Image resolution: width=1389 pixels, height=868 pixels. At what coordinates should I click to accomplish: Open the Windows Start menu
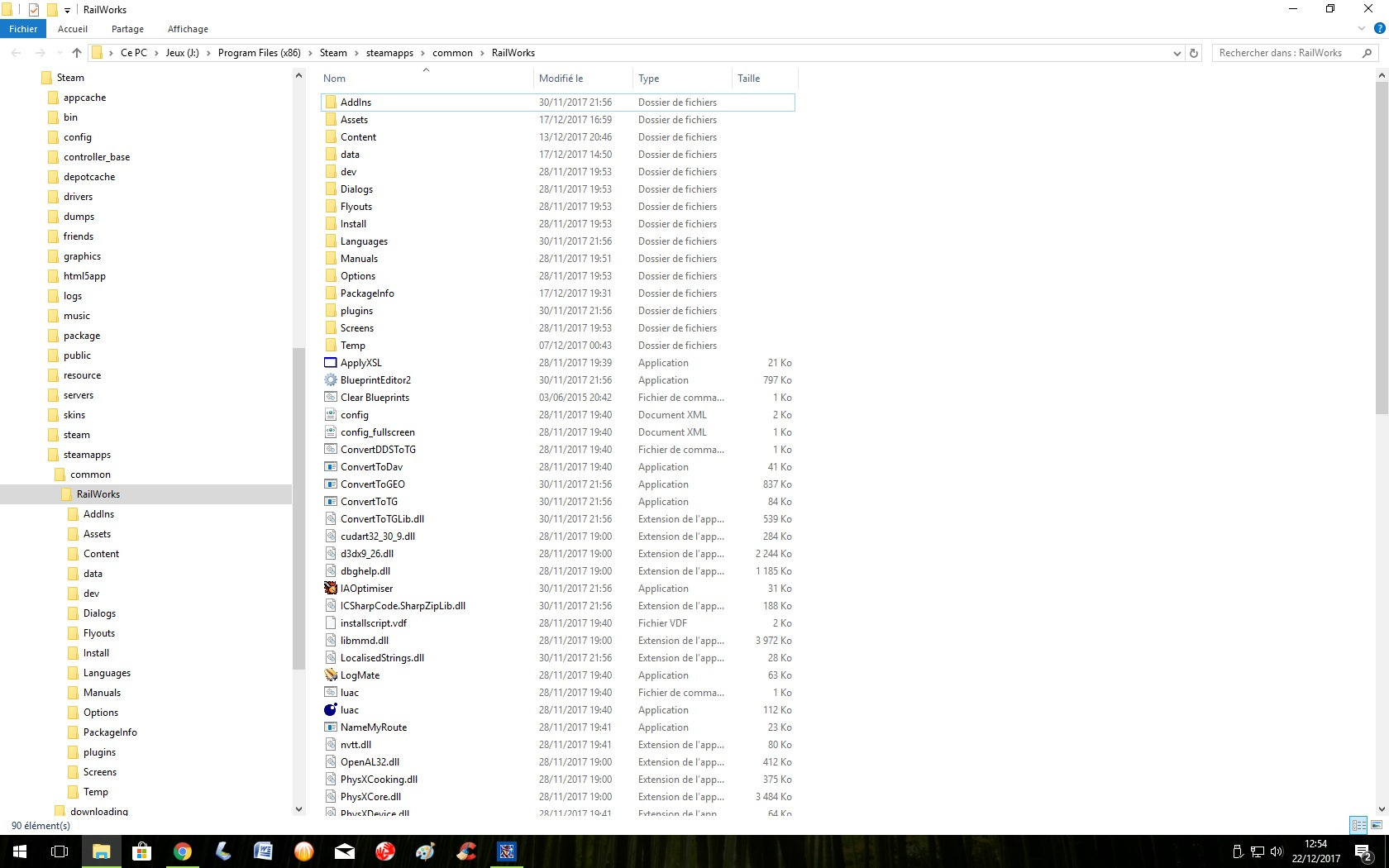(20, 851)
